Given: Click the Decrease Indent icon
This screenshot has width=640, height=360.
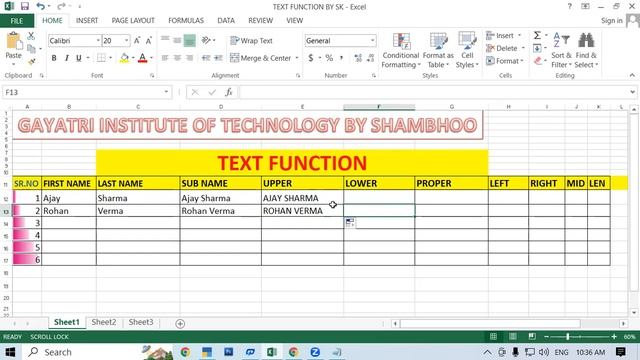Looking at the screenshot, I should [x=206, y=58].
